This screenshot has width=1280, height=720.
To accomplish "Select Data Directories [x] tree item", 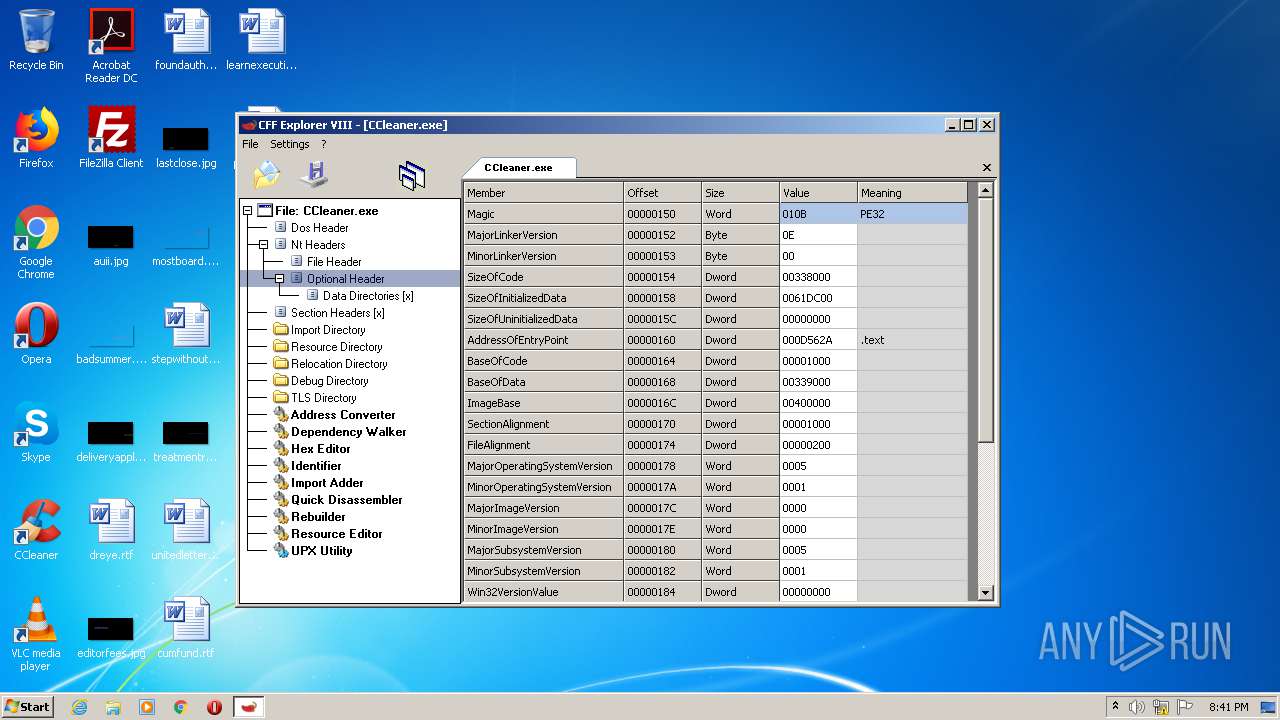I will 368,296.
